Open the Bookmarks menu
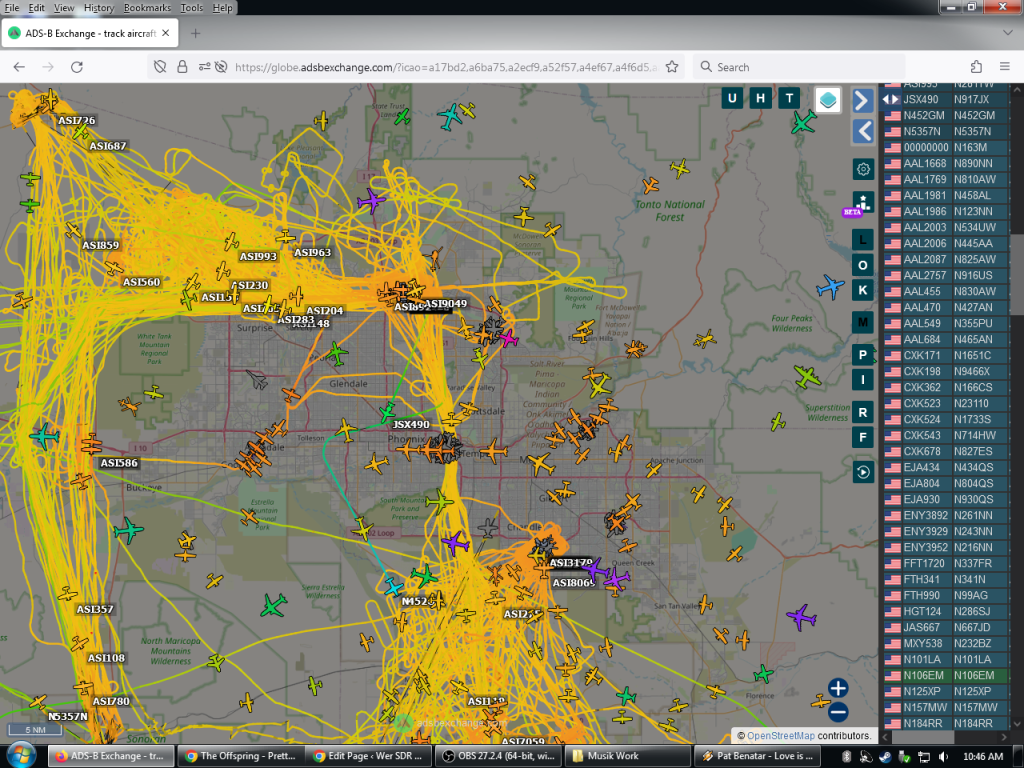 pyautogui.click(x=147, y=8)
